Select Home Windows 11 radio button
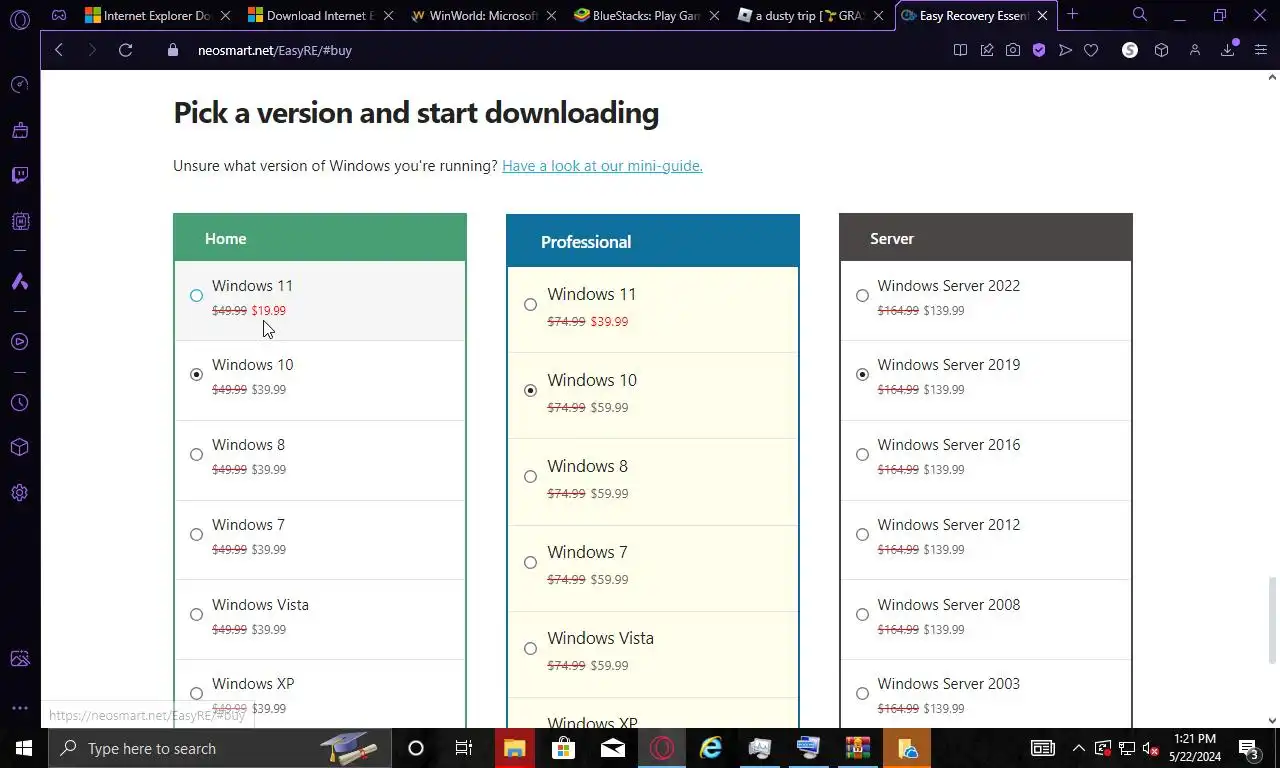The width and height of the screenshot is (1280, 768). click(x=196, y=295)
